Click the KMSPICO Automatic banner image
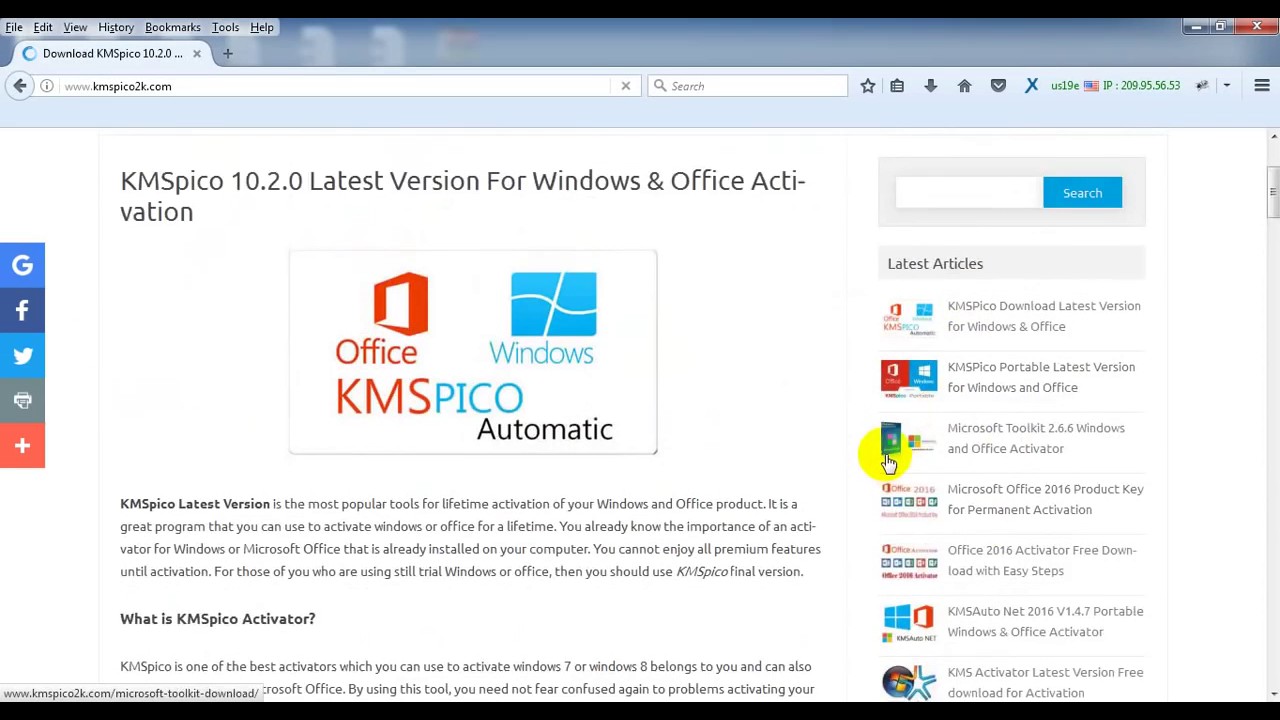 [x=473, y=352]
